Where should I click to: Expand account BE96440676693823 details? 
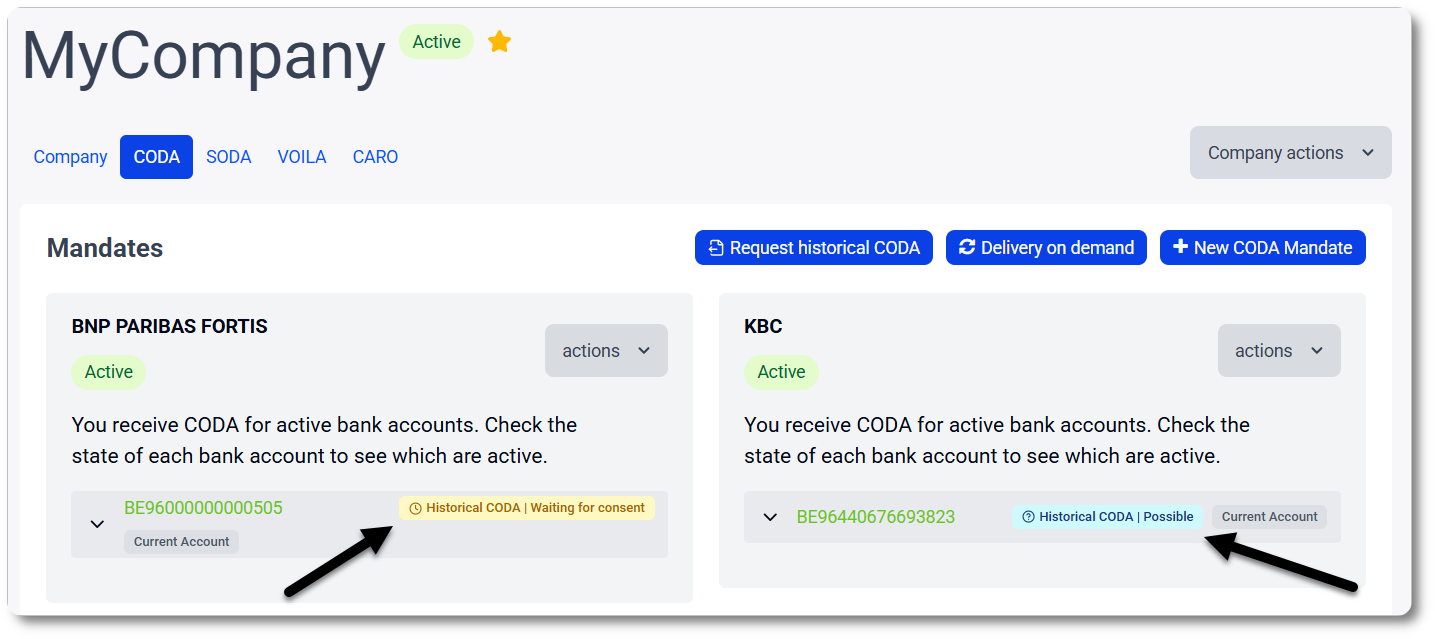tap(770, 517)
